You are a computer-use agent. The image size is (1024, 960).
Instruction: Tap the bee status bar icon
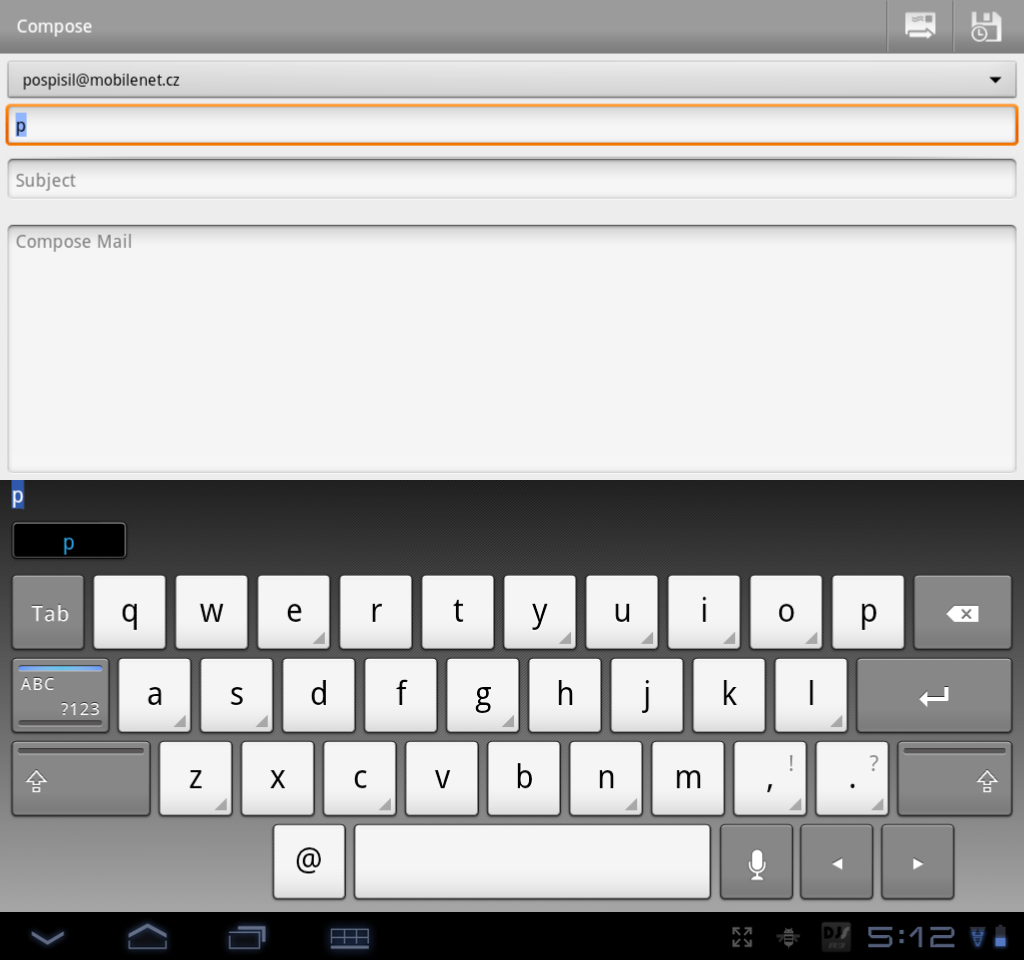click(x=787, y=938)
